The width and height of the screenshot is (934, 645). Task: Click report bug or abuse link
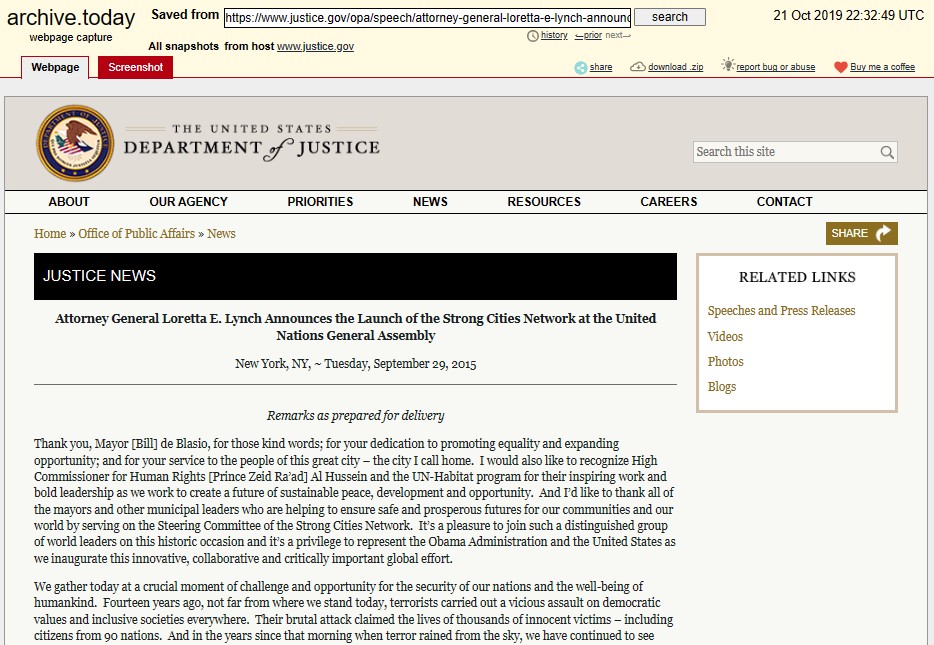pyautogui.click(x=776, y=67)
